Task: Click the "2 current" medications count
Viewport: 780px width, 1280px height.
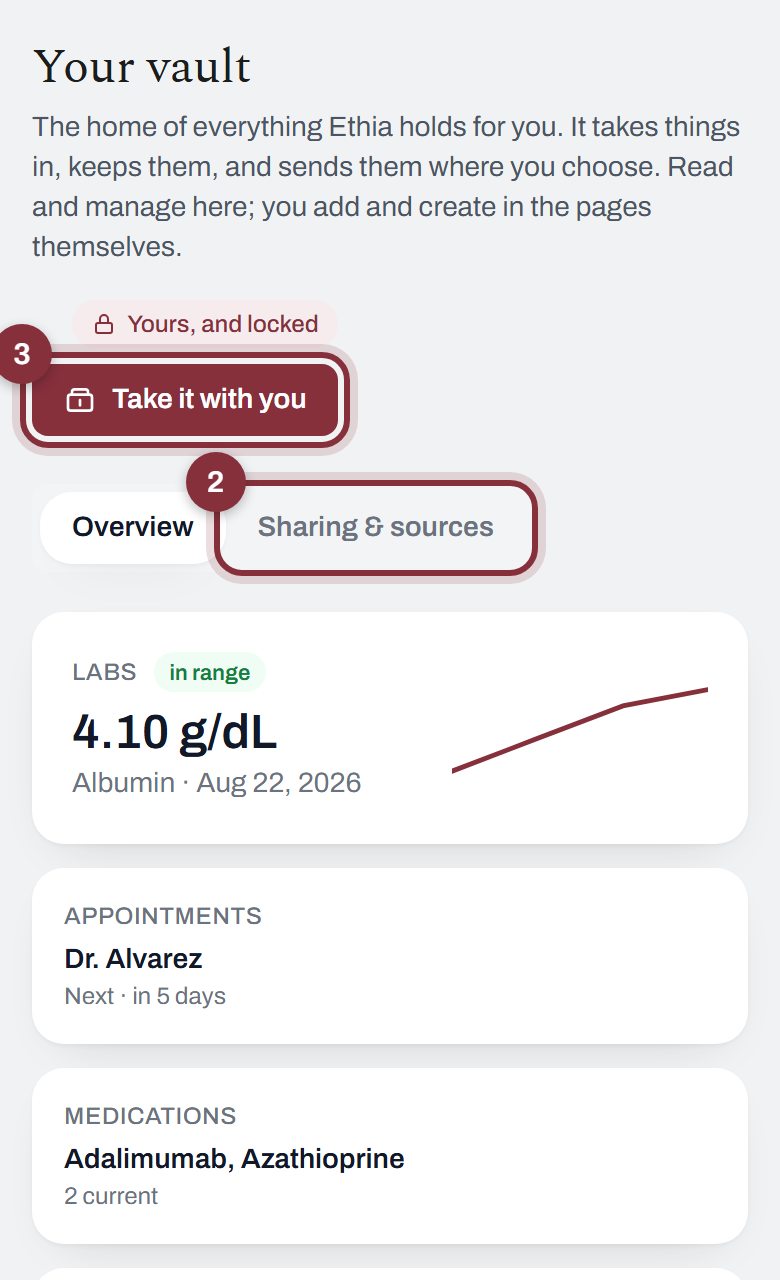Action: (111, 1196)
